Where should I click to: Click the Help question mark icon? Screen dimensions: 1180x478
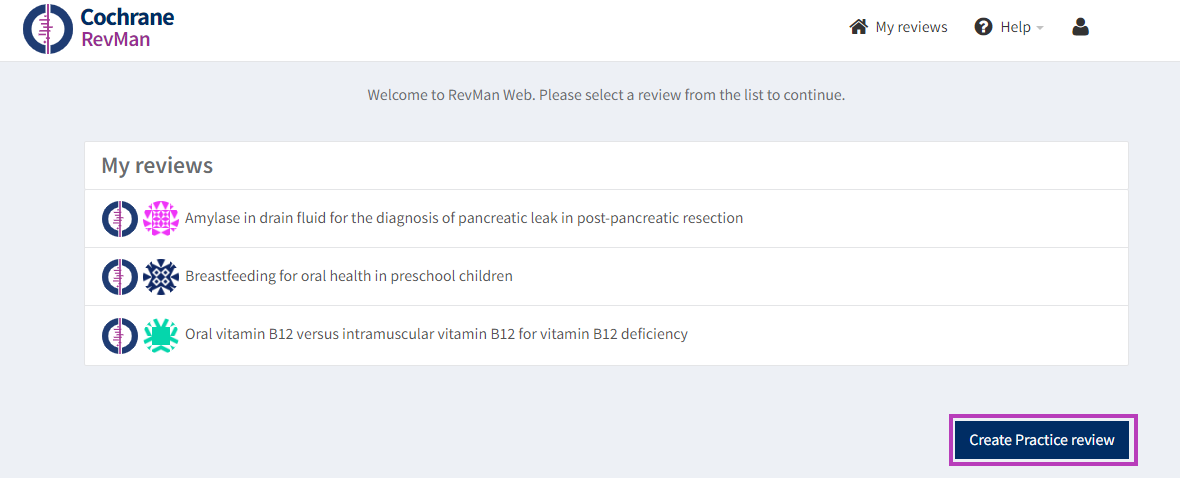click(983, 27)
